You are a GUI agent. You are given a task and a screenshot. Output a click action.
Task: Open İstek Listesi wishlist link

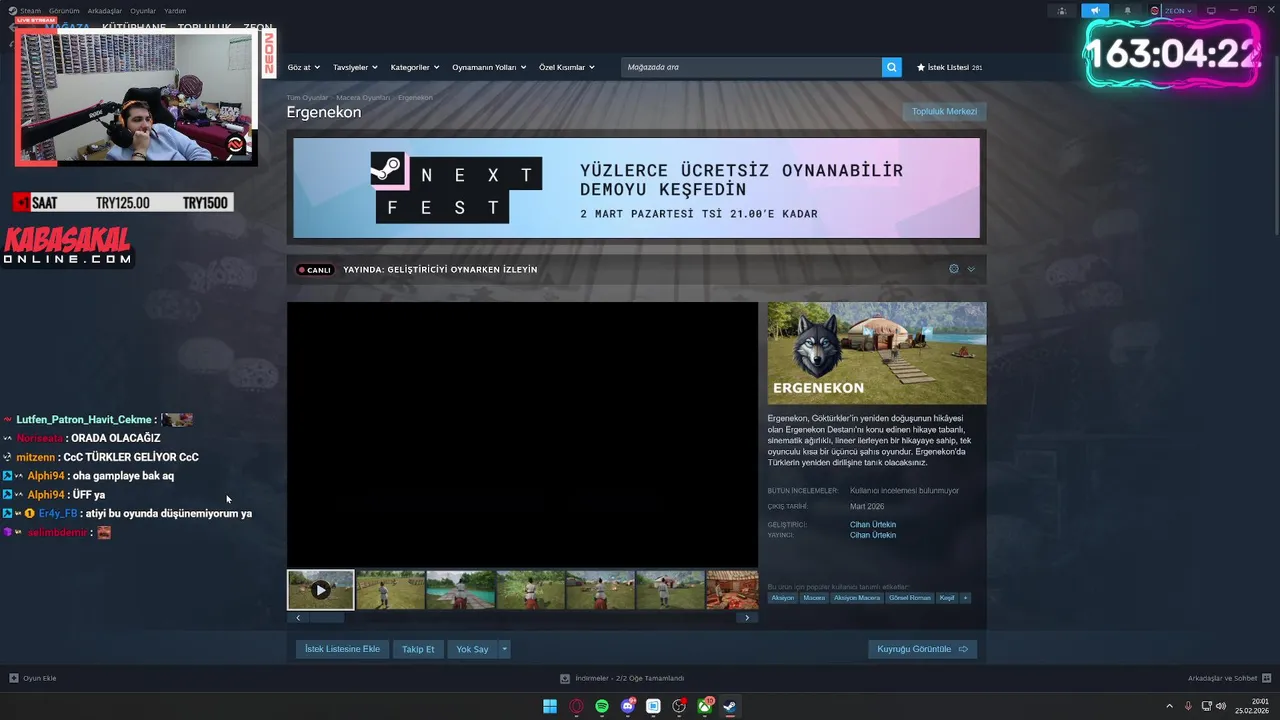coord(949,67)
